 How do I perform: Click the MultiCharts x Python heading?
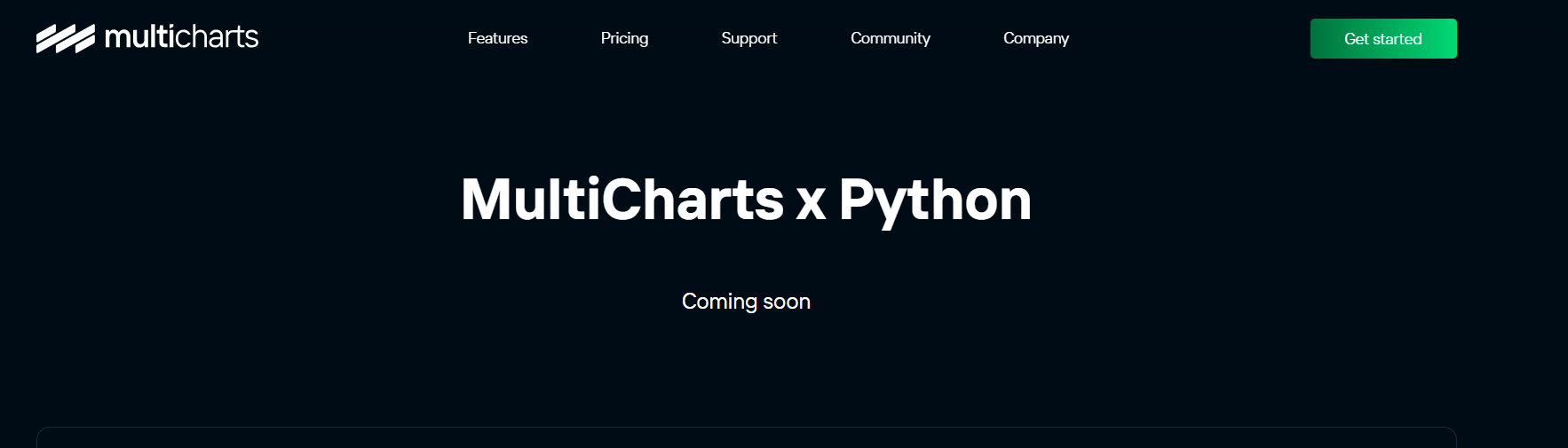(x=746, y=200)
